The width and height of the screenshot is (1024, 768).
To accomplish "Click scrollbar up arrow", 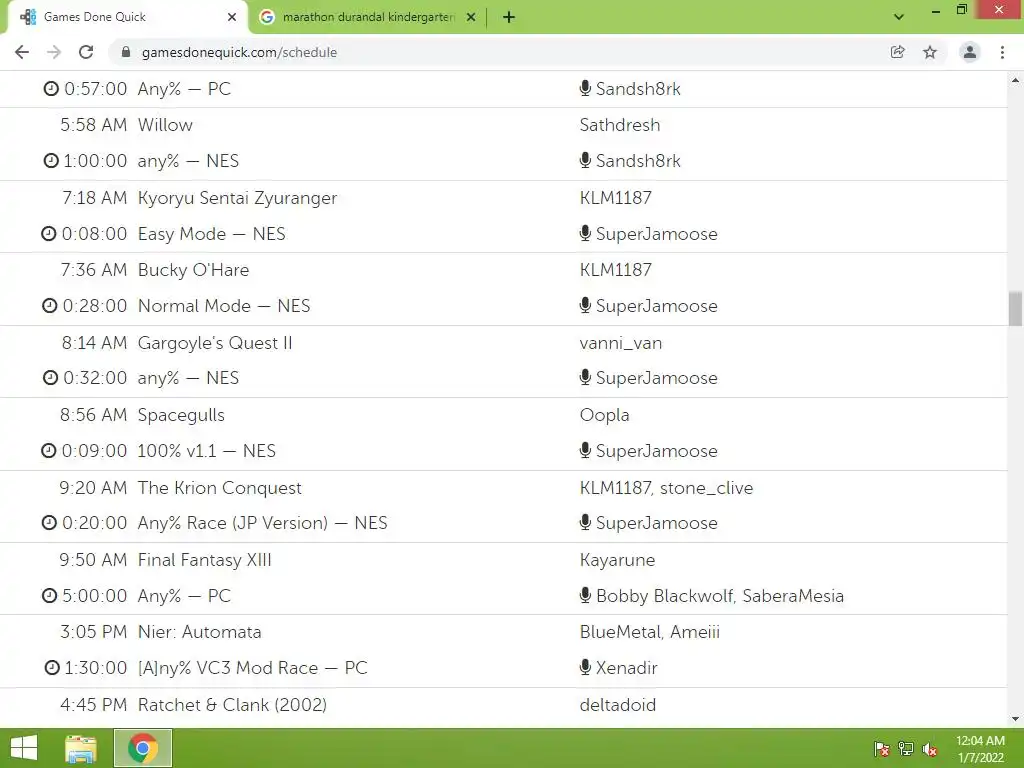I will pyautogui.click(x=1015, y=80).
